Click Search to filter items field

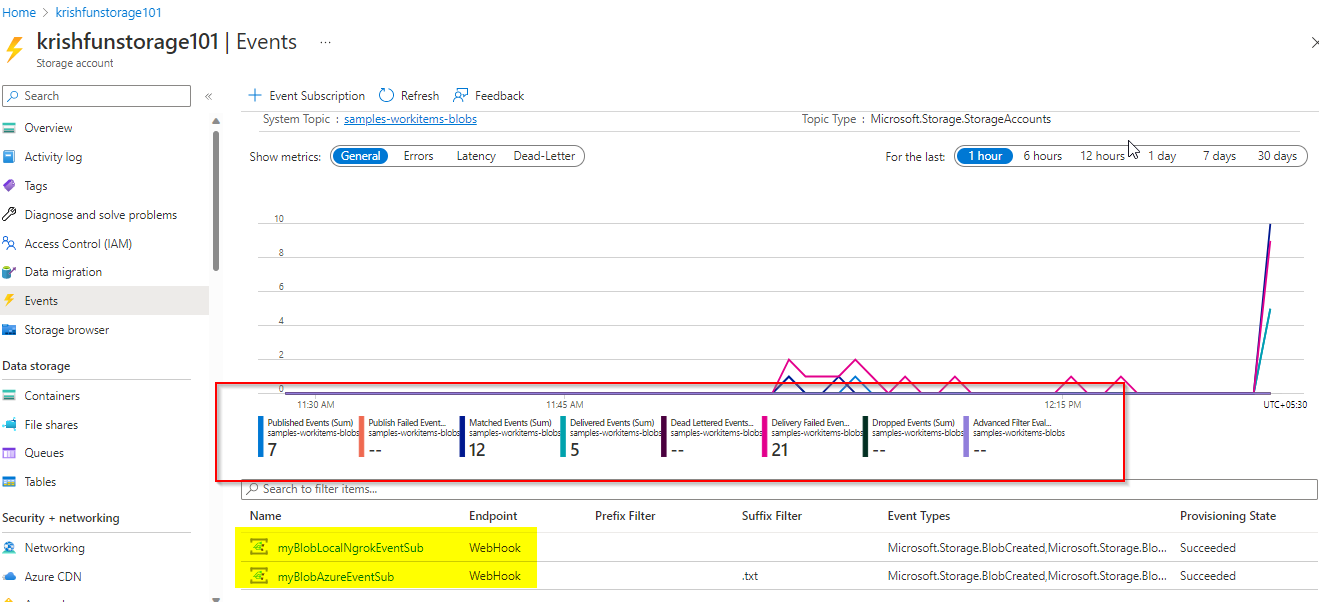coord(779,489)
